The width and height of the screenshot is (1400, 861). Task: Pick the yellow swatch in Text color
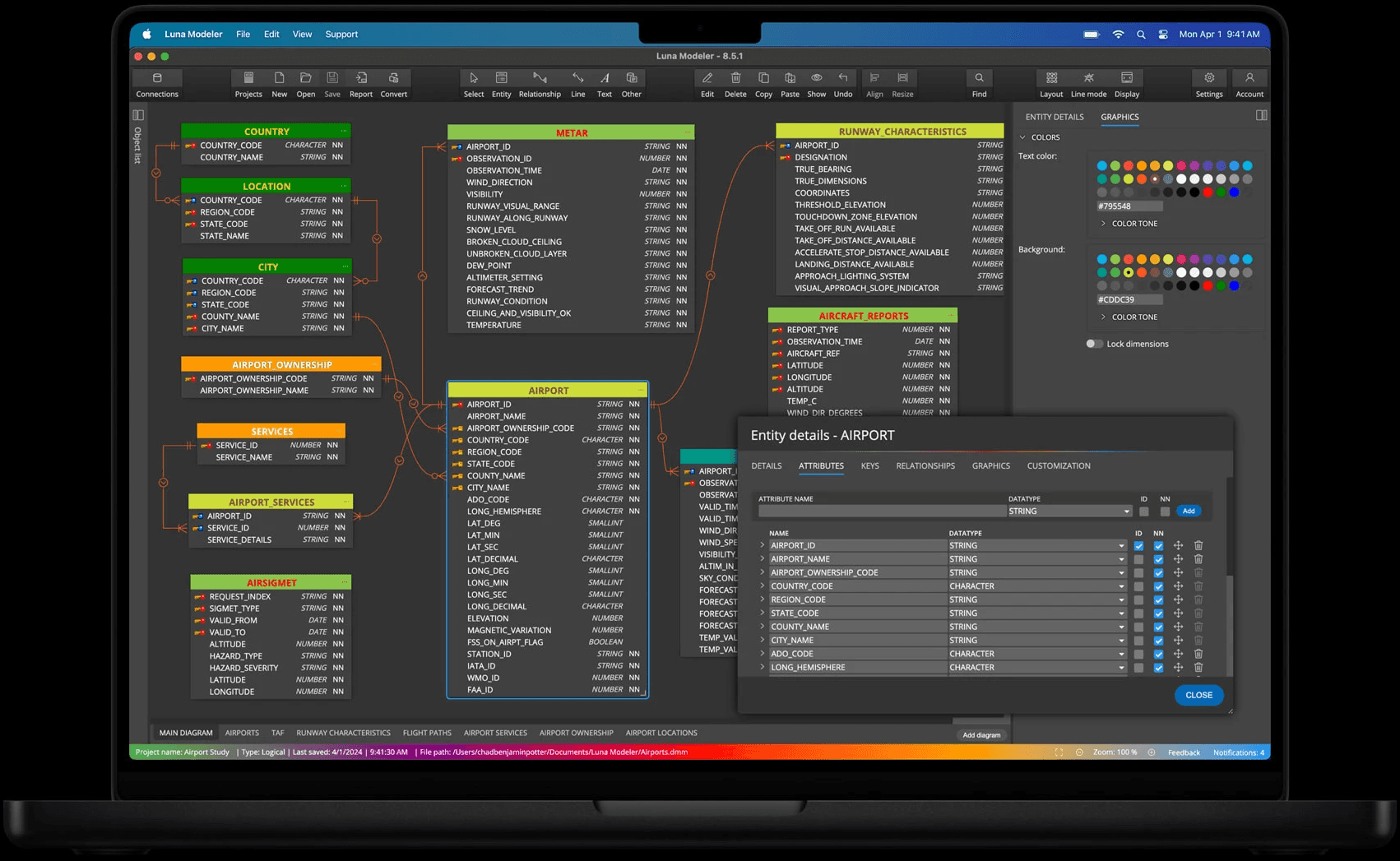(1168, 165)
